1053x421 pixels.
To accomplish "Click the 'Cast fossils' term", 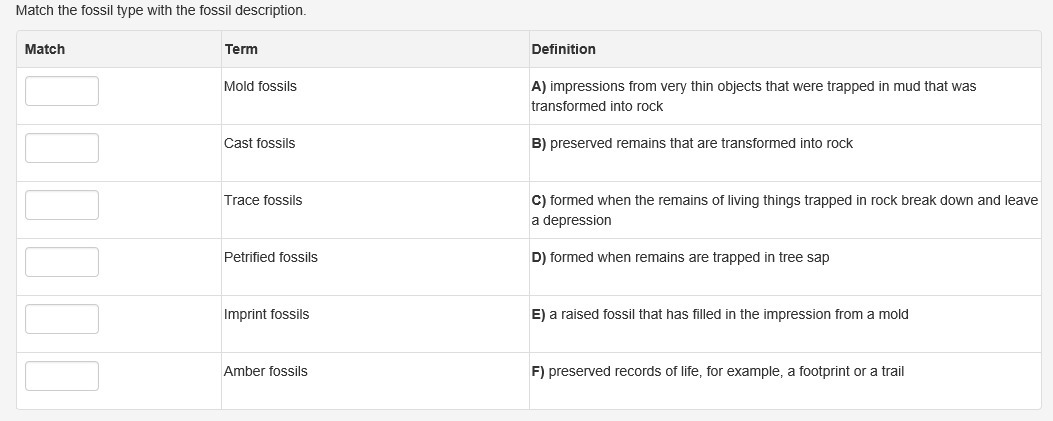I will click(x=260, y=143).
